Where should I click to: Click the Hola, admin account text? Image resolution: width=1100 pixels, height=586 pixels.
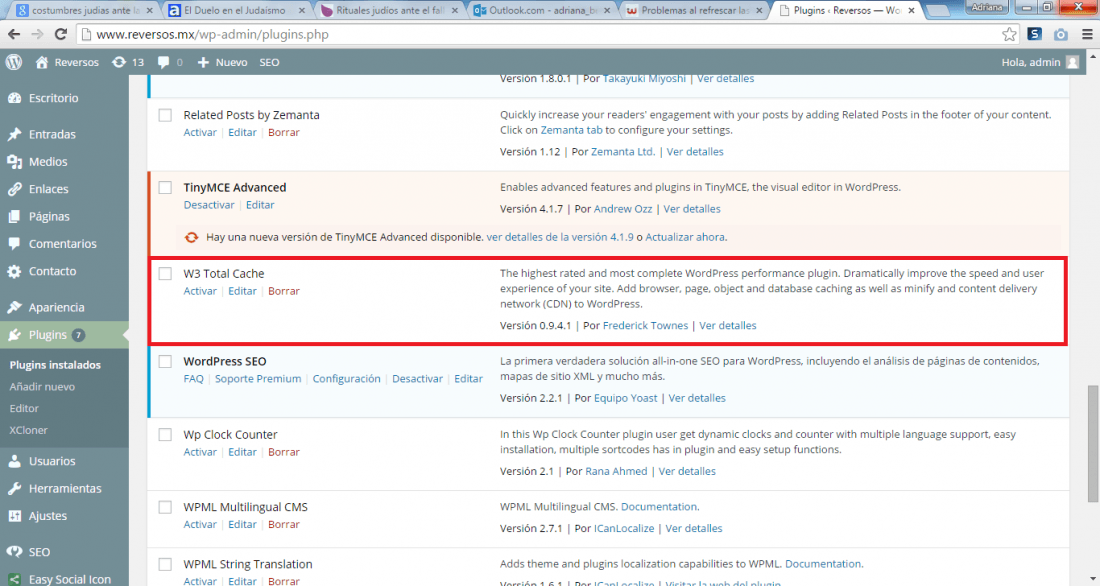point(1031,62)
